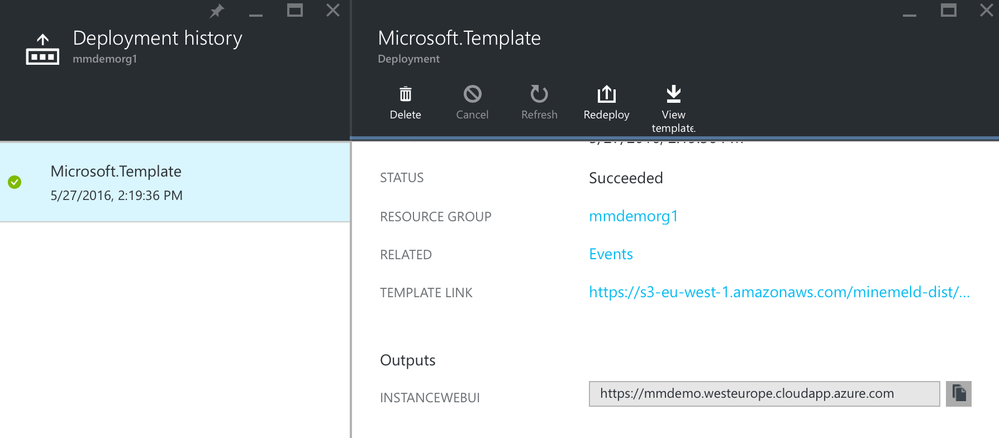This screenshot has width=999, height=438.
Task: Click the green success status checkmark
Action: click(15, 182)
